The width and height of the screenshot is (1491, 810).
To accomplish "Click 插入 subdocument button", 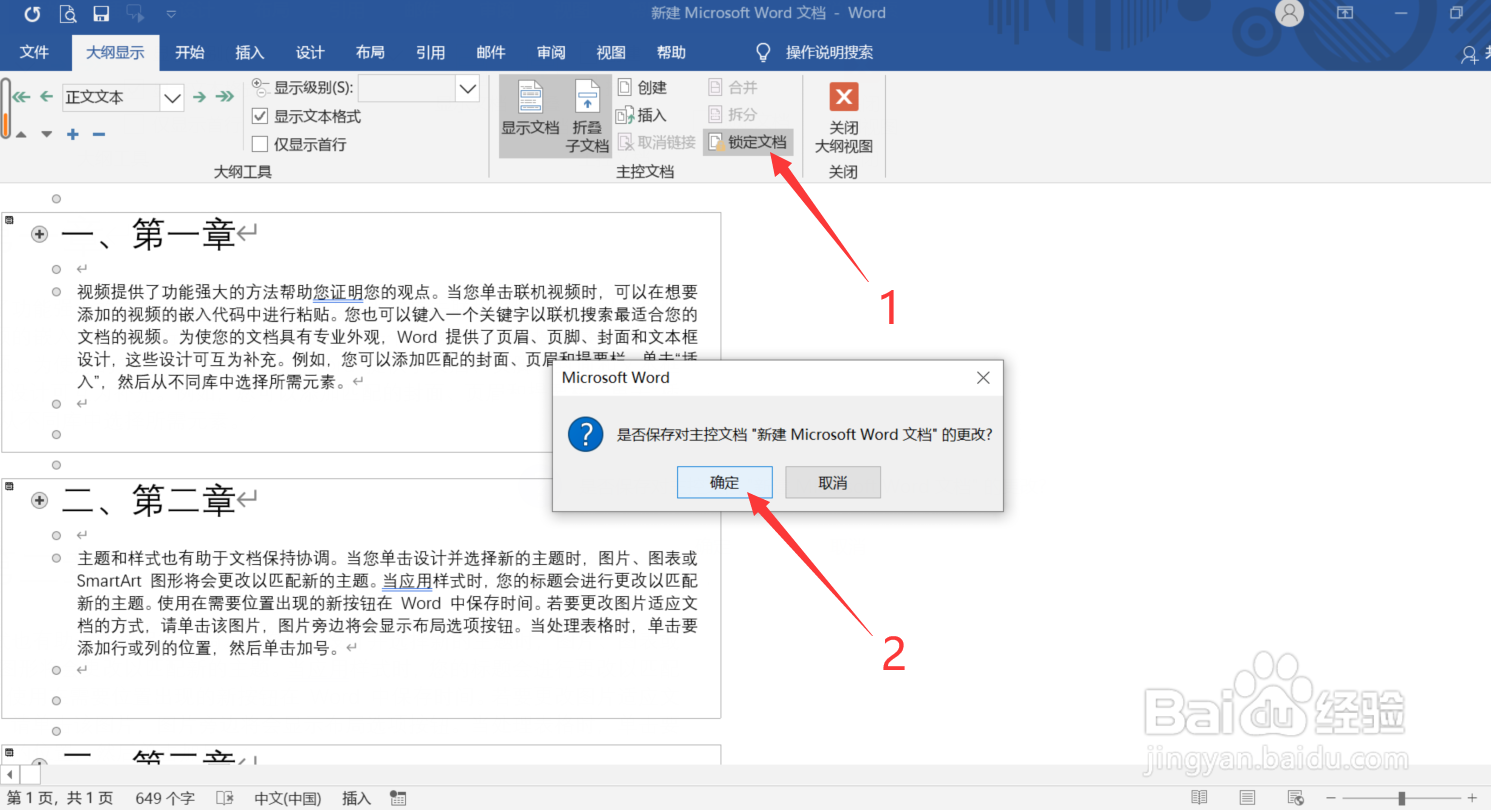I will click(x=642, y=115).
